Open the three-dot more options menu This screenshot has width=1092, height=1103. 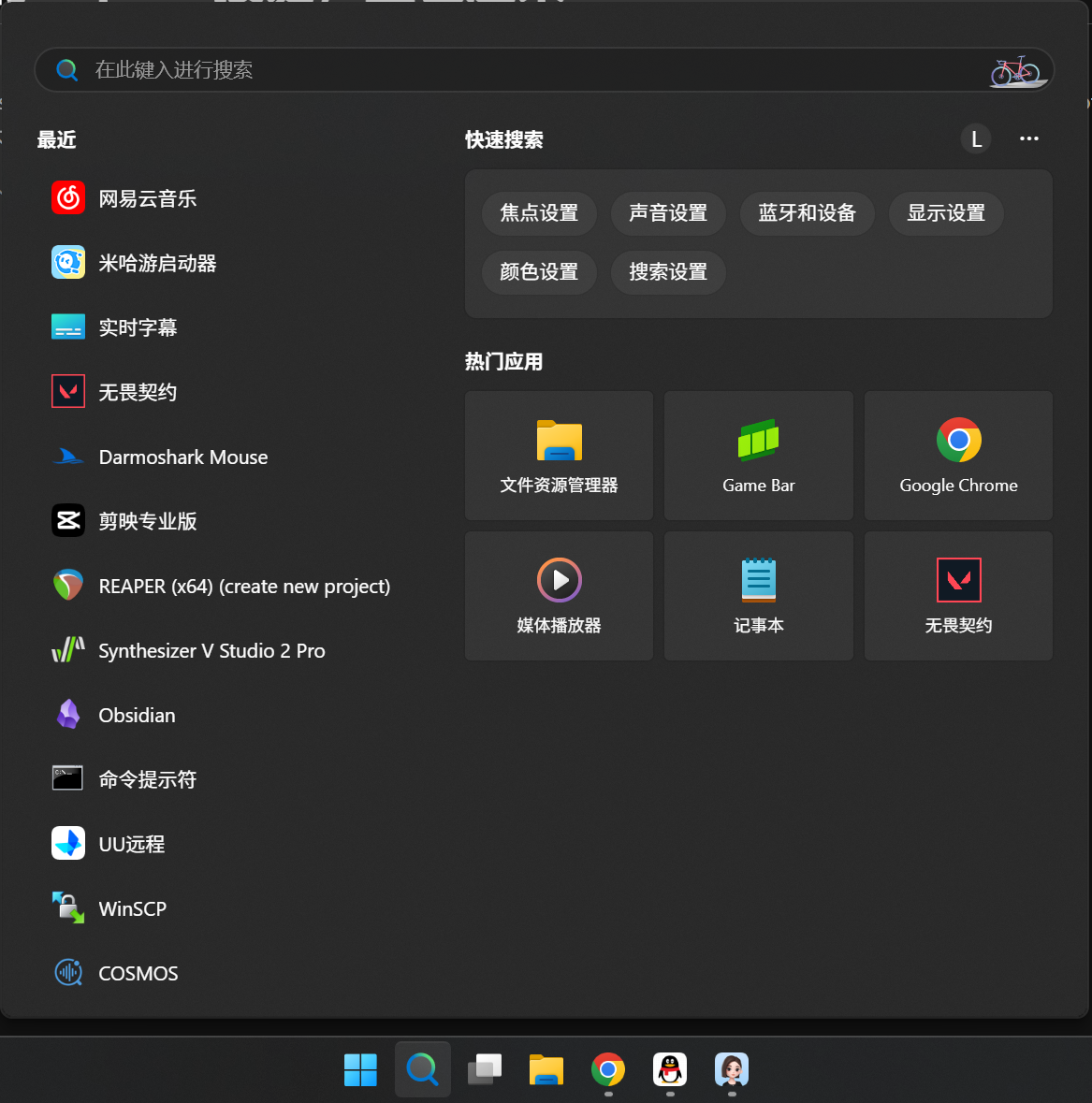pyautogui.click(x=1029, y=138)
